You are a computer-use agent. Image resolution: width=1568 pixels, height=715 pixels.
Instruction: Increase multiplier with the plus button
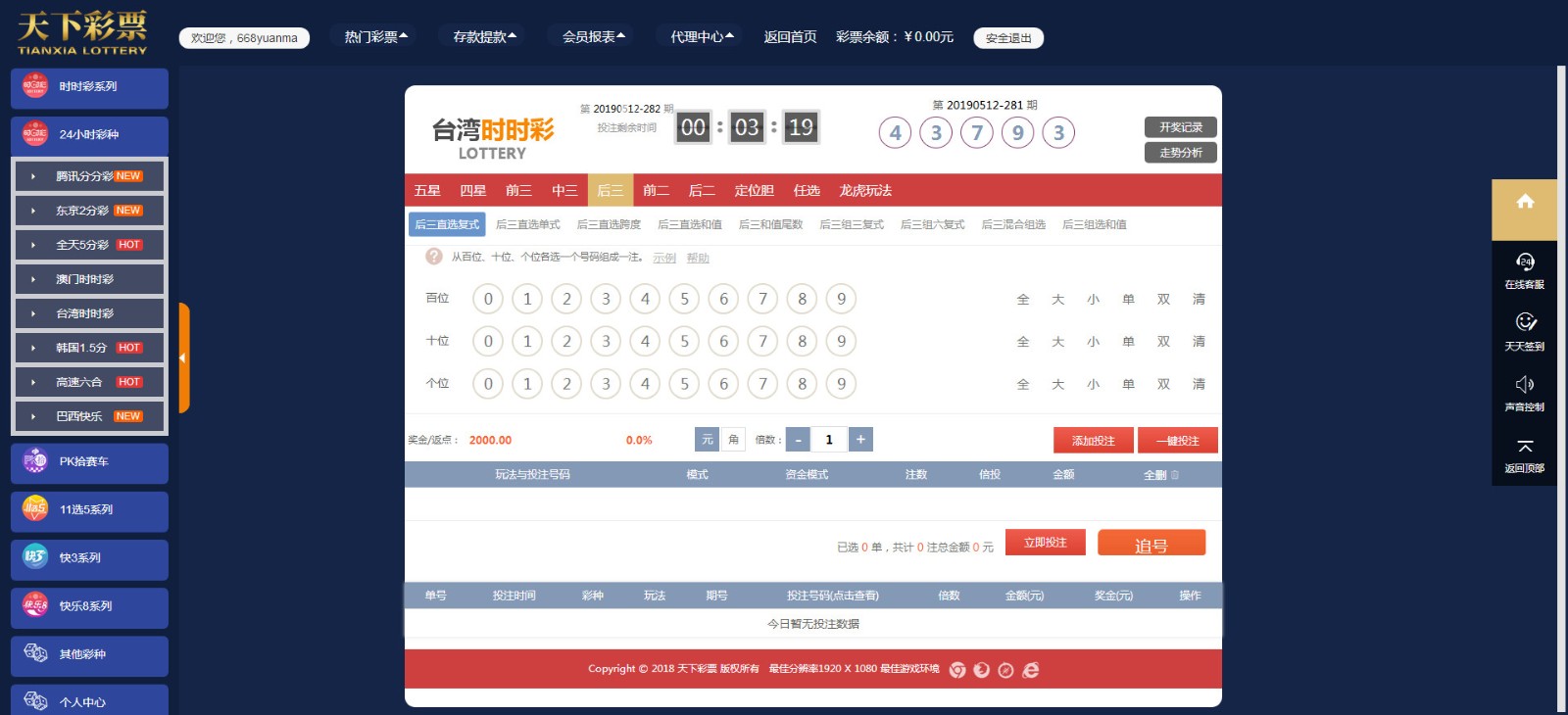[860, 440]
